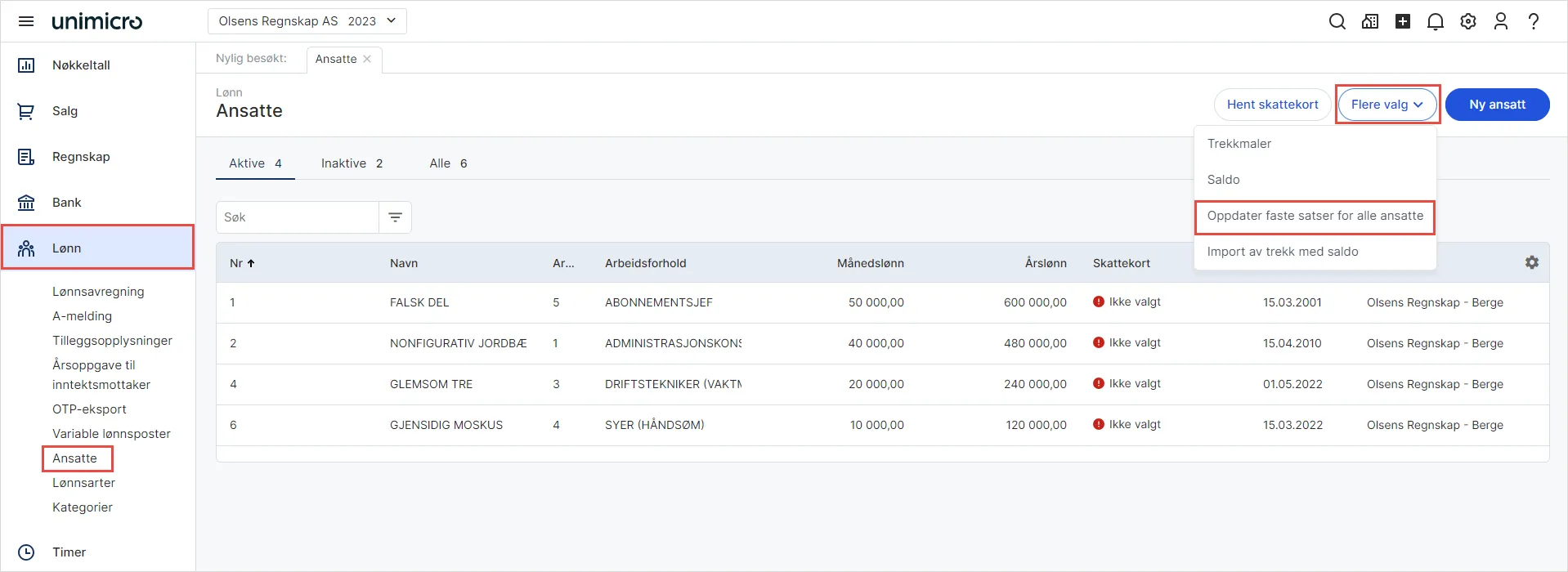The width and height of the screenshot is (1568, 572).
Task: Open the Olsens Regnskap AS 2023 company selector
Action: (x=307, y=21)
